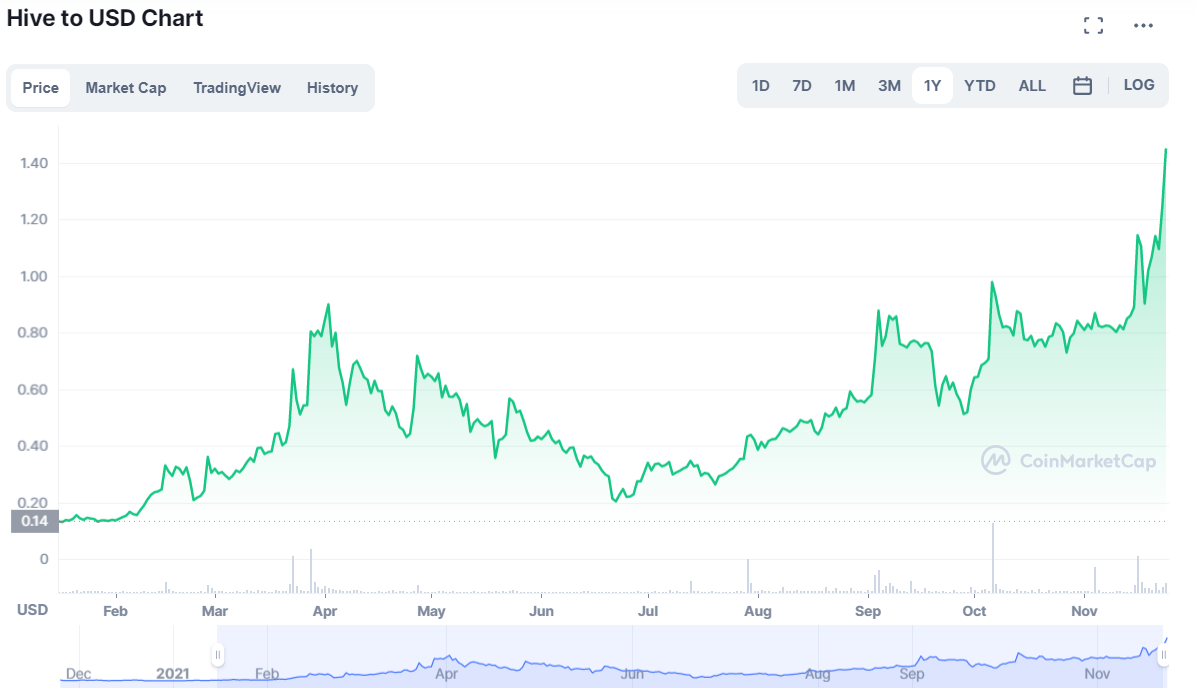Select the 1D time range
1196x695 pixels.
point(760,85)
